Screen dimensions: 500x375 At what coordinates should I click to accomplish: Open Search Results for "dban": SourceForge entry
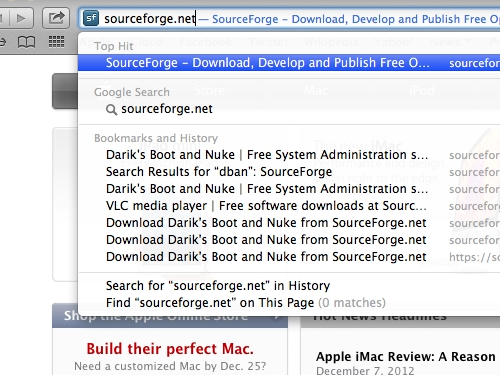tap(289, 172)
